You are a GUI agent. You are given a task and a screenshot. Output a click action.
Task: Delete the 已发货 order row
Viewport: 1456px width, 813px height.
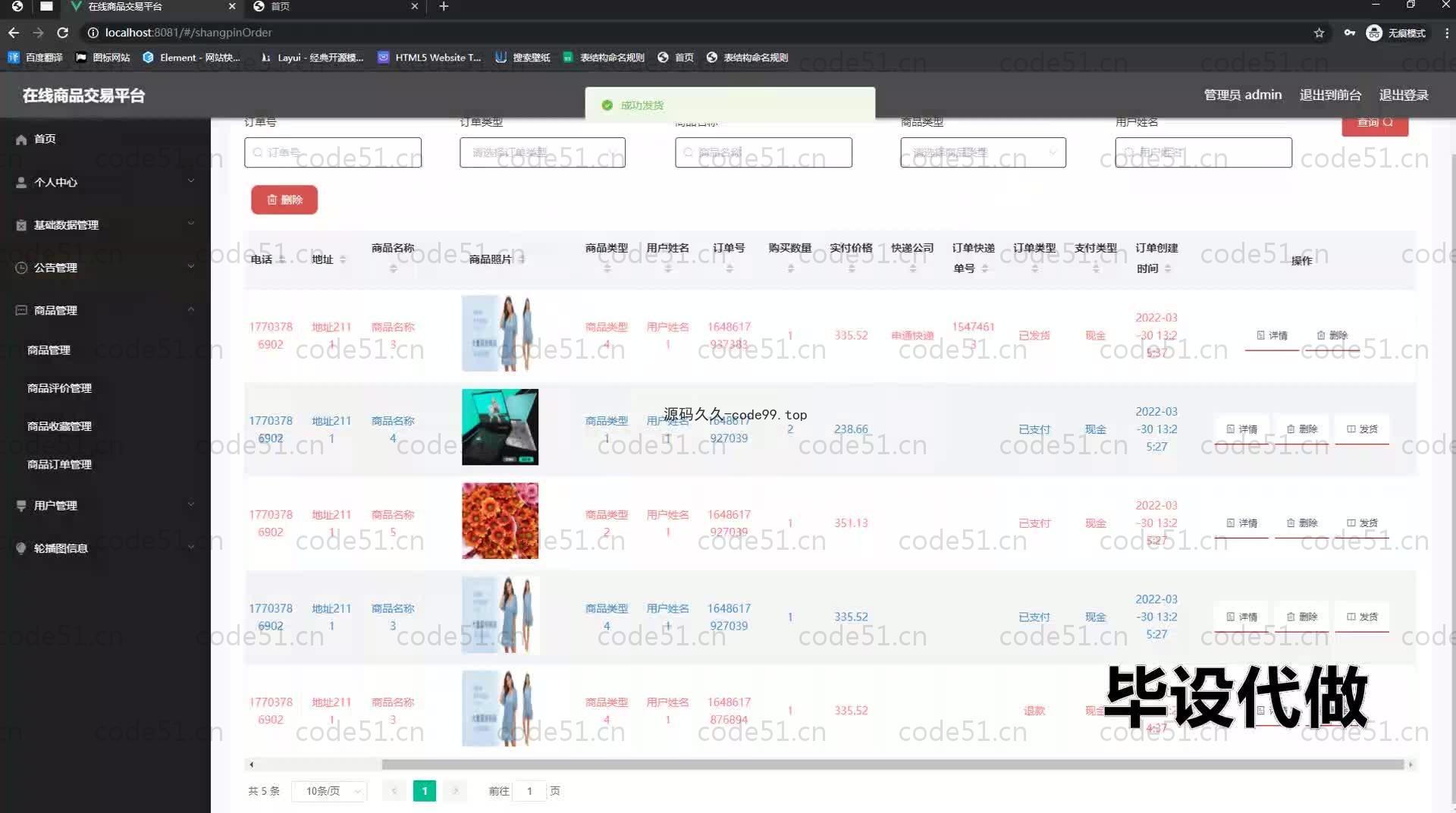coord(1332,335)
